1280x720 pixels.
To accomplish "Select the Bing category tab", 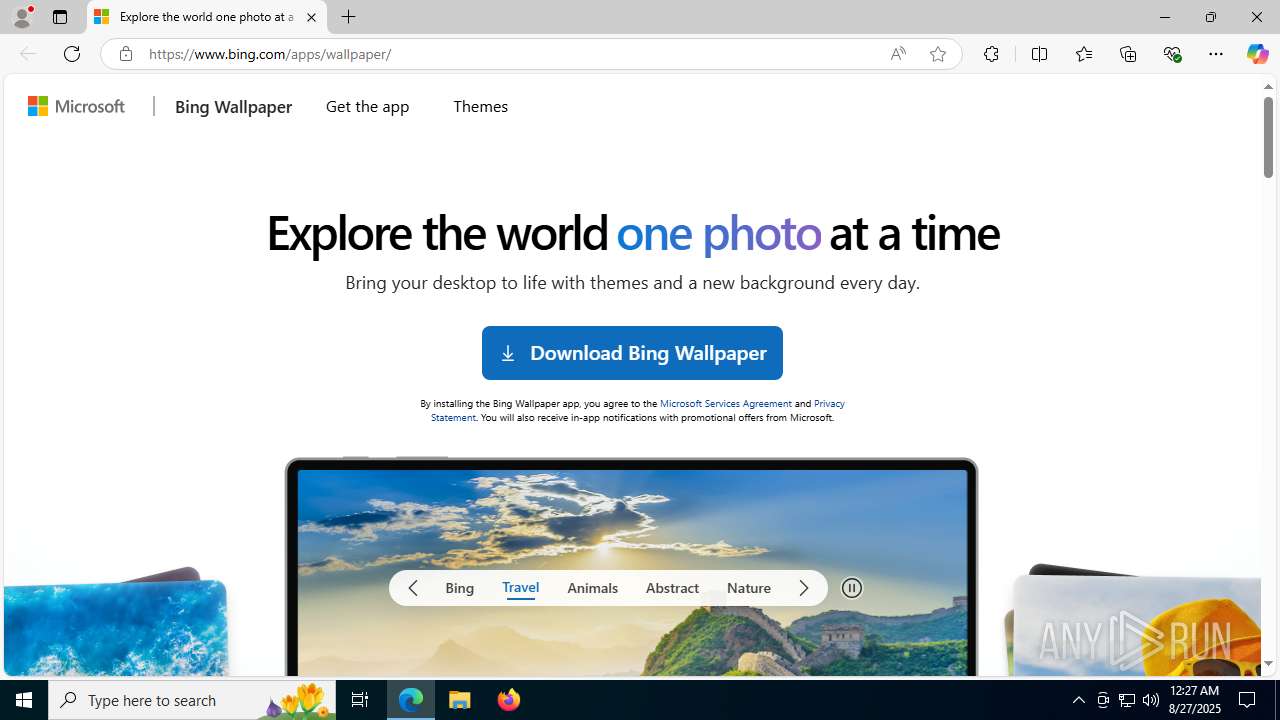I will tap(460, 588).
